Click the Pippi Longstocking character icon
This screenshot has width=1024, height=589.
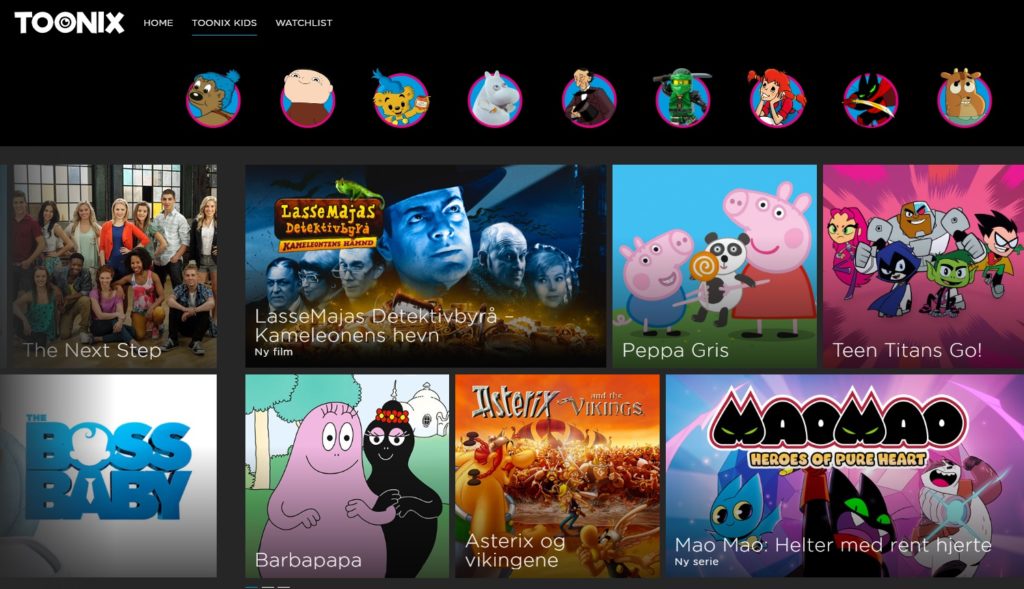pos(777,99)
